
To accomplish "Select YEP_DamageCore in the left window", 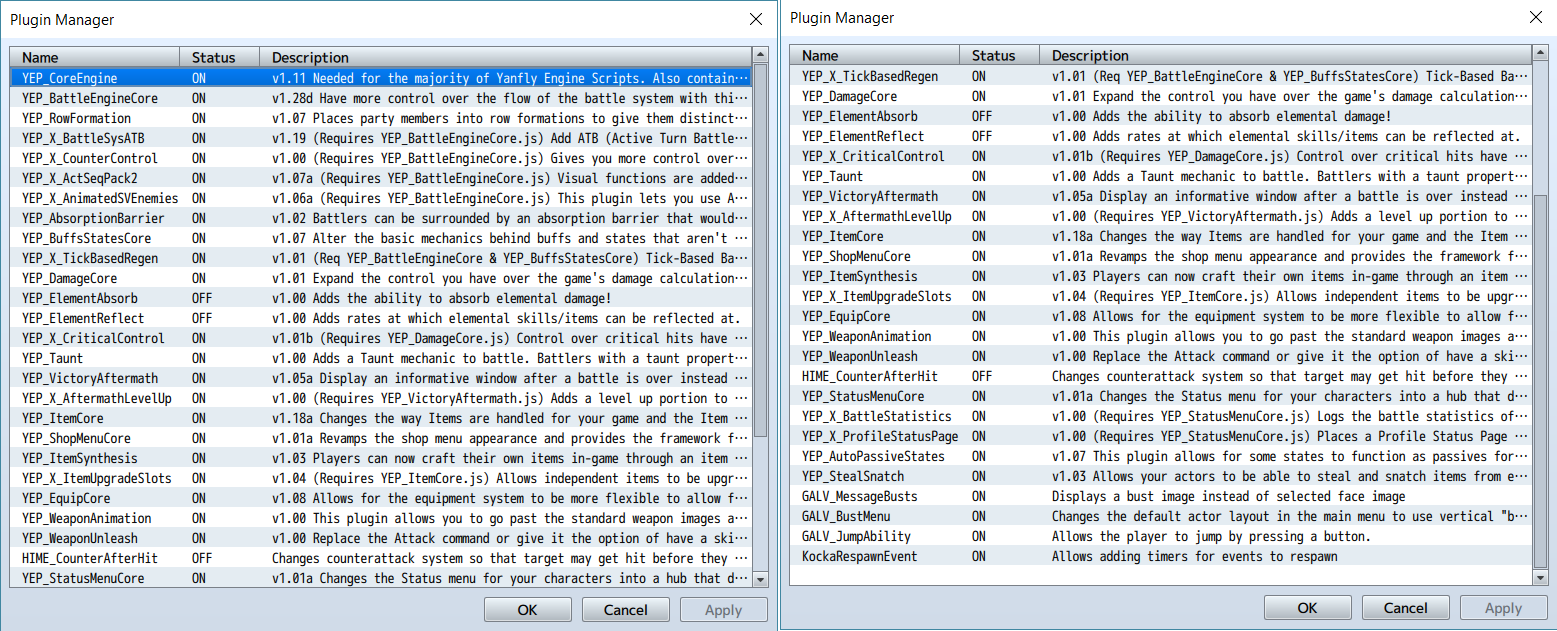I will pos(381,278).
